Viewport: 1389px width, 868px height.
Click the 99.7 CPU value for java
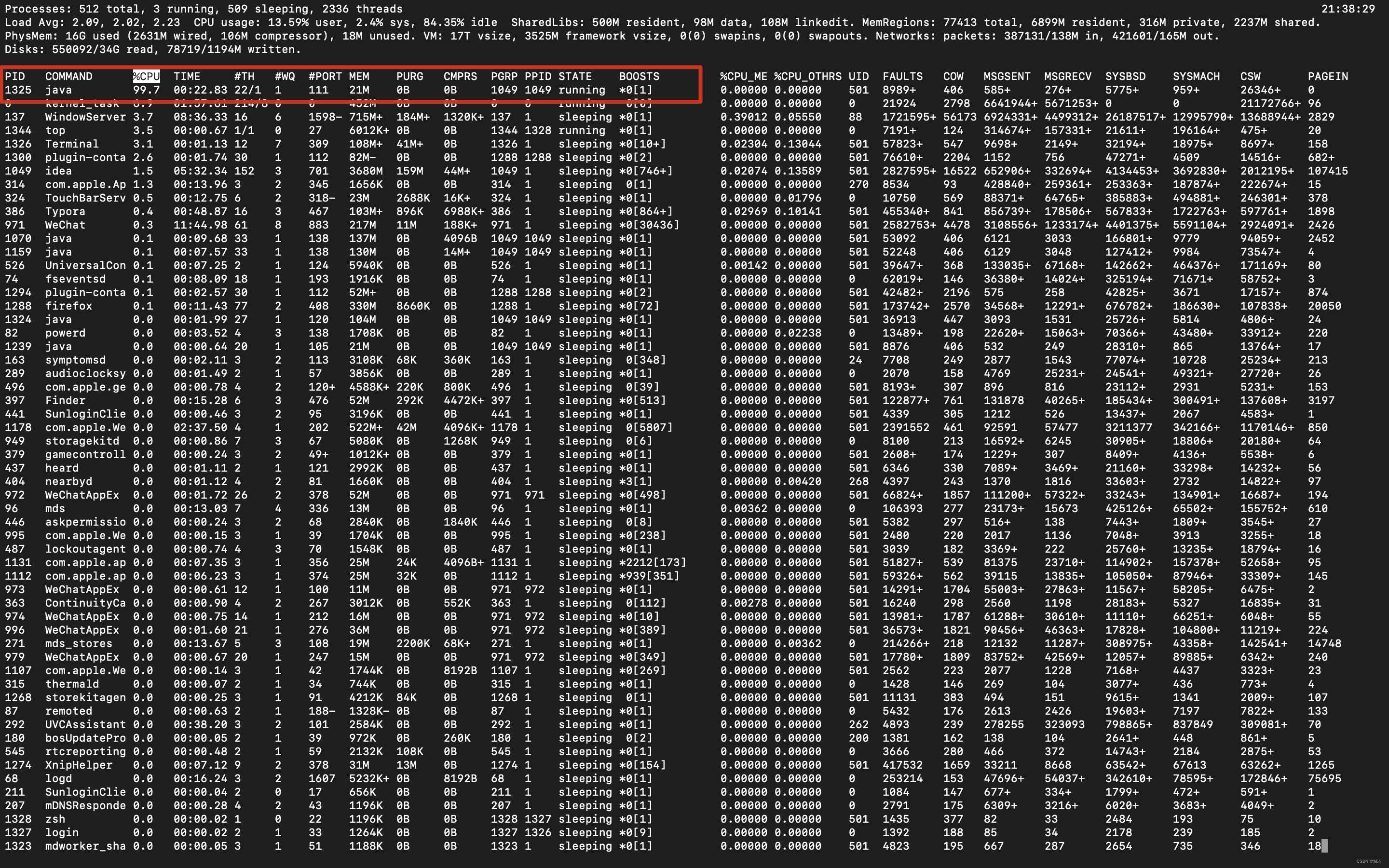[x=146, y=90]
